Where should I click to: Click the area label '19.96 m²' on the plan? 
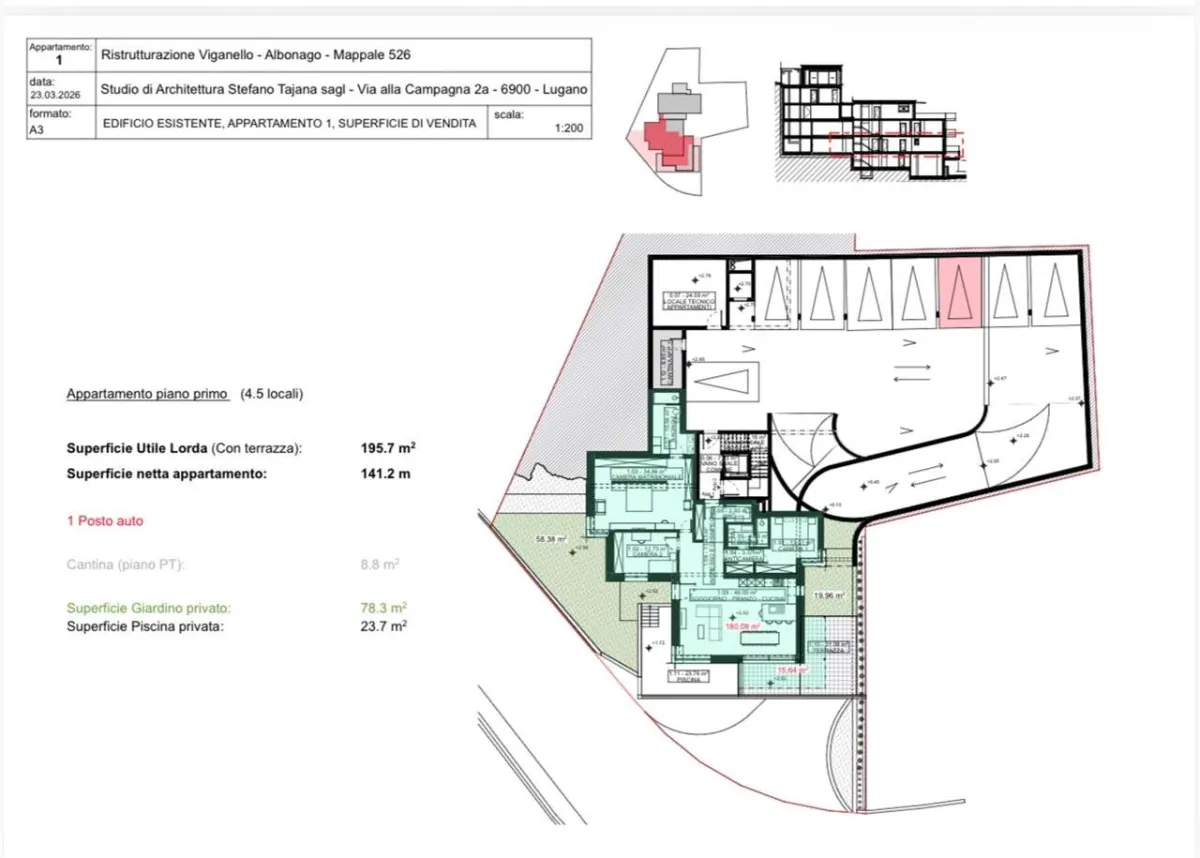click(x=829, y=596)
